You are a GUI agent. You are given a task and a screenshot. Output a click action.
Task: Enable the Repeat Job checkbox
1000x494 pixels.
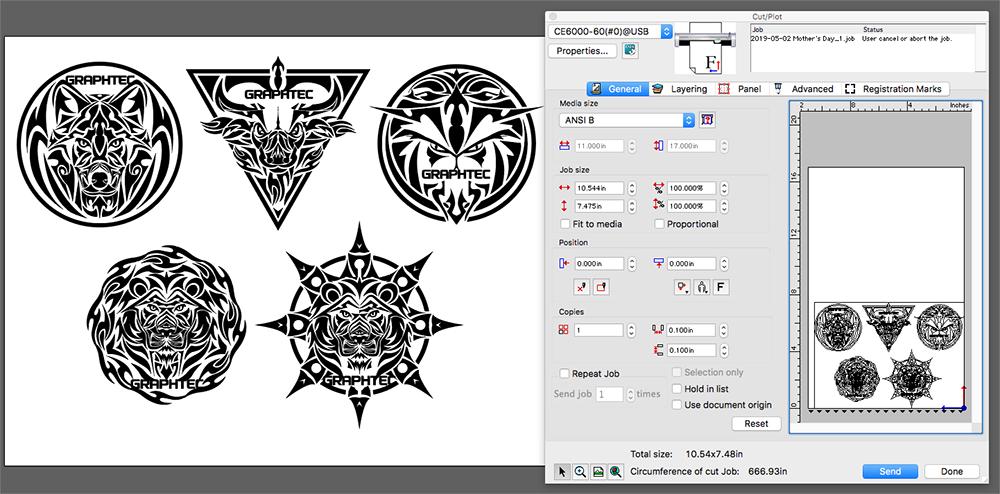click(x=564, y=374)
